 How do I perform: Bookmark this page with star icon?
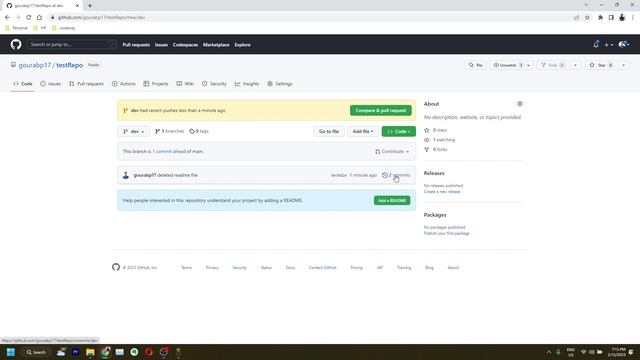[x=587, y=18]
